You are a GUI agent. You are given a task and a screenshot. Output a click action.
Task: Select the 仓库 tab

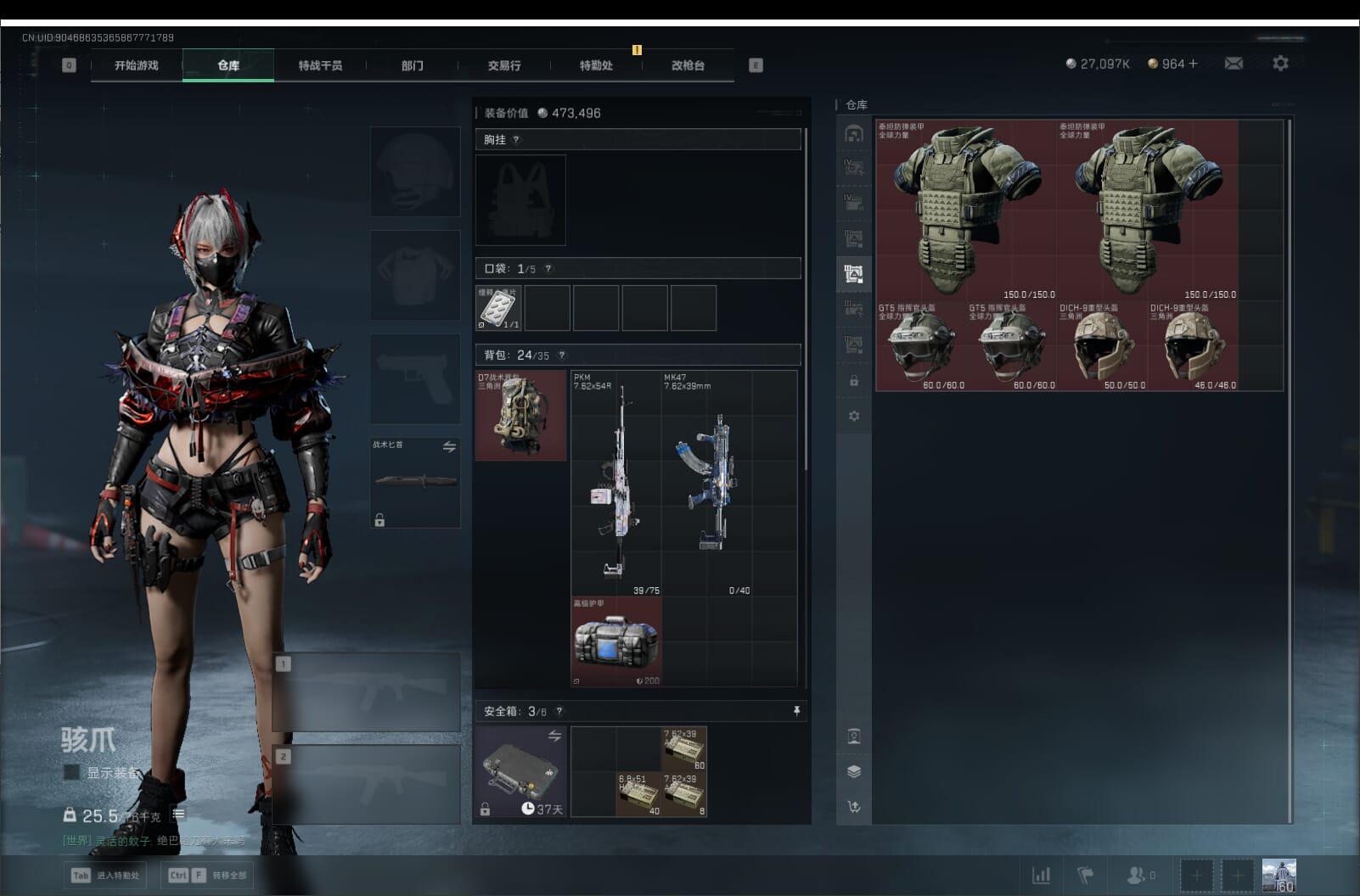pyautogui.click(x=228, y=65)
